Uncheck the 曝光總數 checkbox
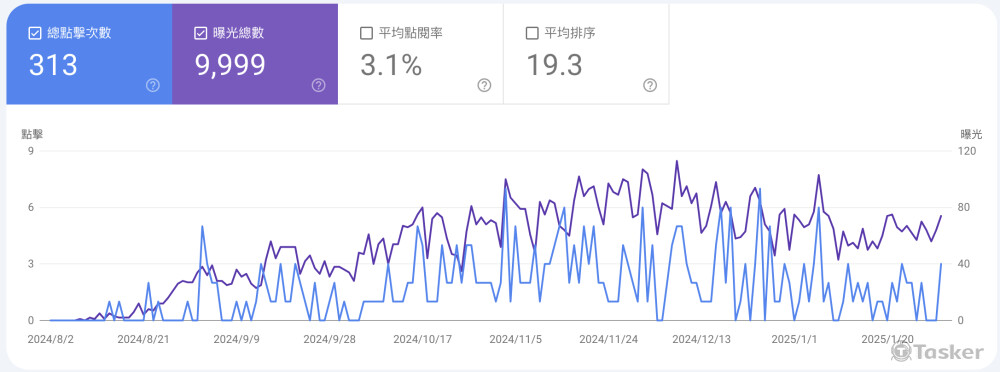The image size is (1000, 372). click(200, 33)
